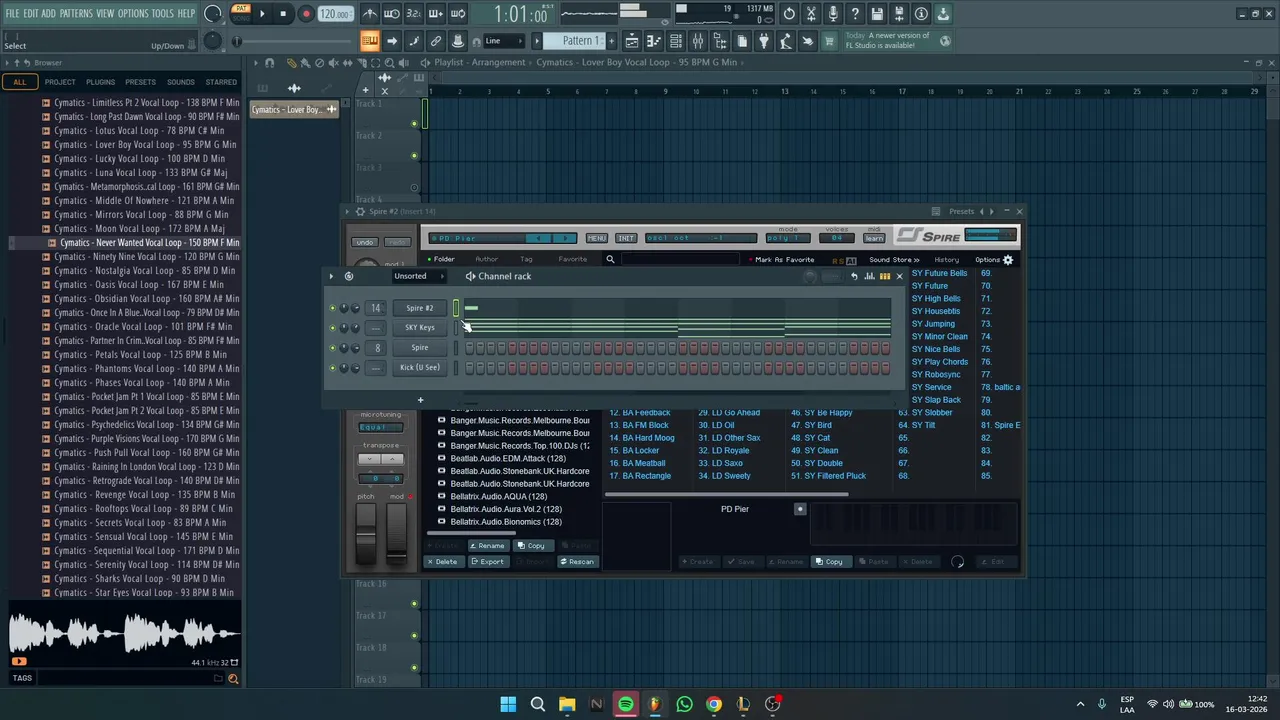Mute the Spire #2 channel
This screenshot has width=1280, height=720.
[x=333, y=308]
